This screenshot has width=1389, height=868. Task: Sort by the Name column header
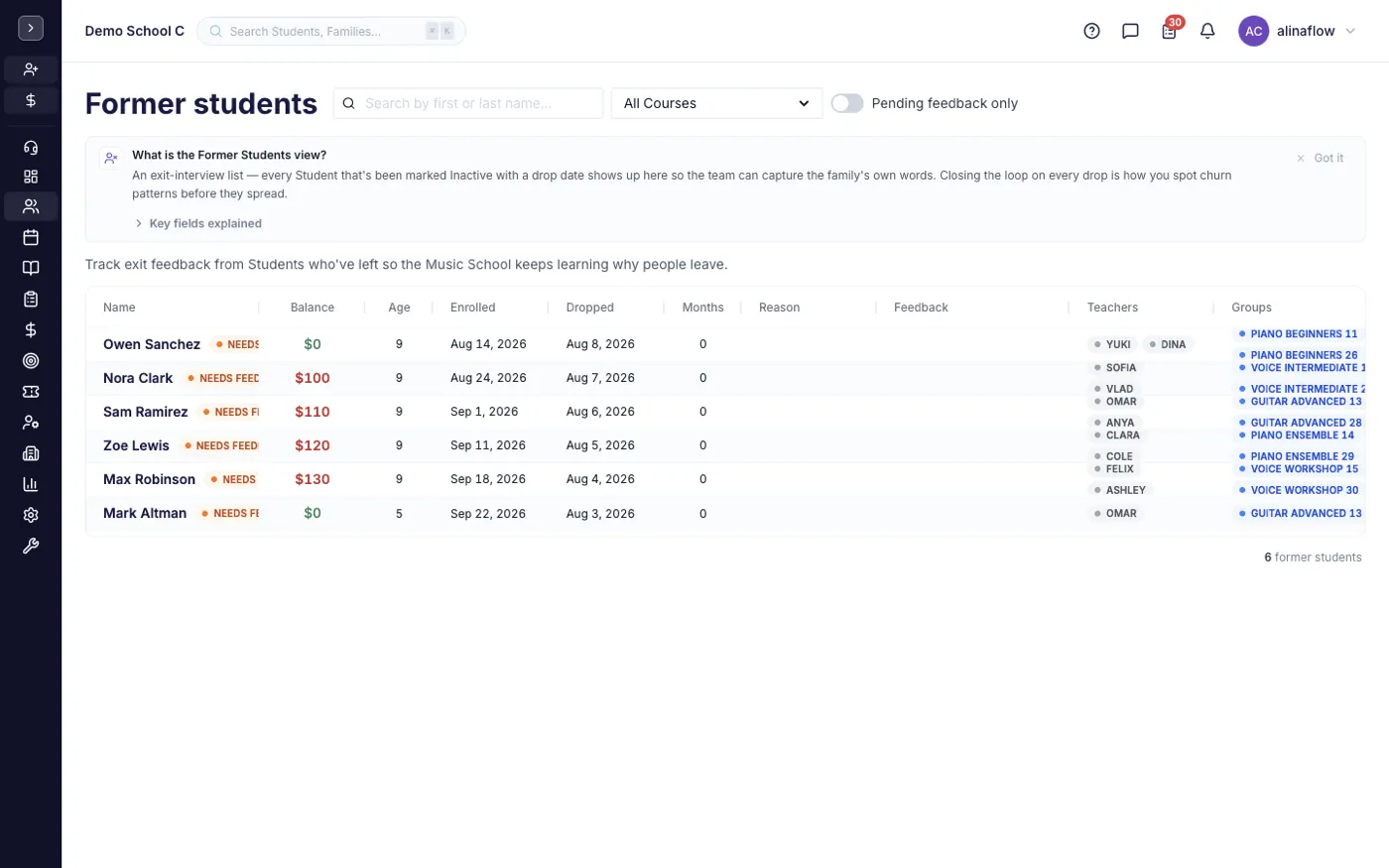(119, 308)
